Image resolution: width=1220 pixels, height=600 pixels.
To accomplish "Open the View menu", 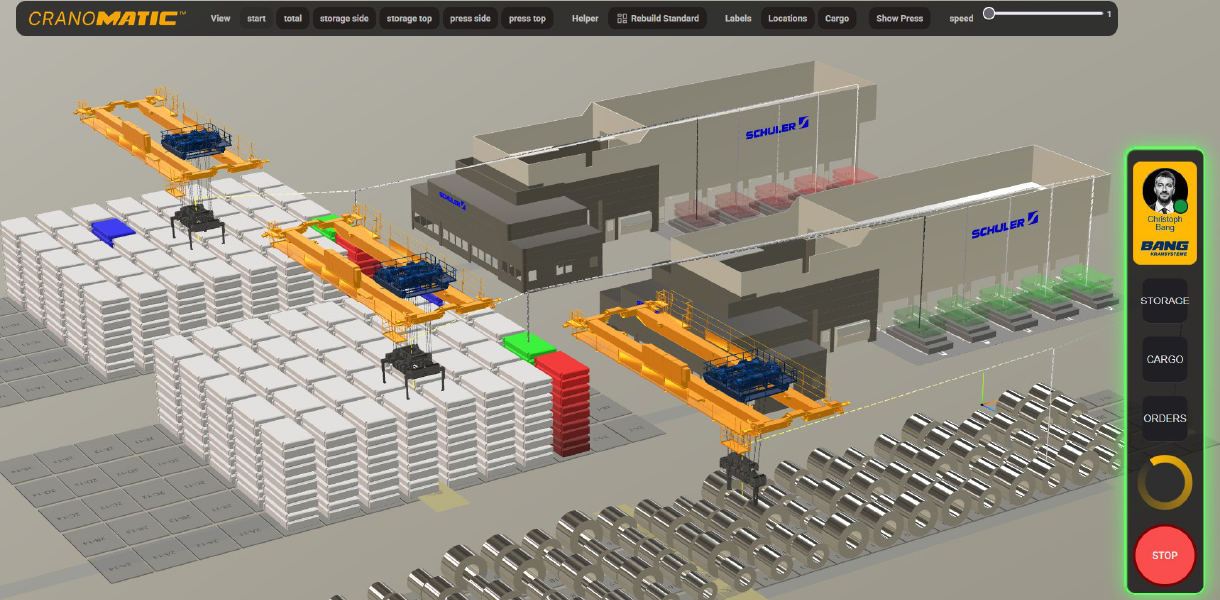I will [219, 18].
